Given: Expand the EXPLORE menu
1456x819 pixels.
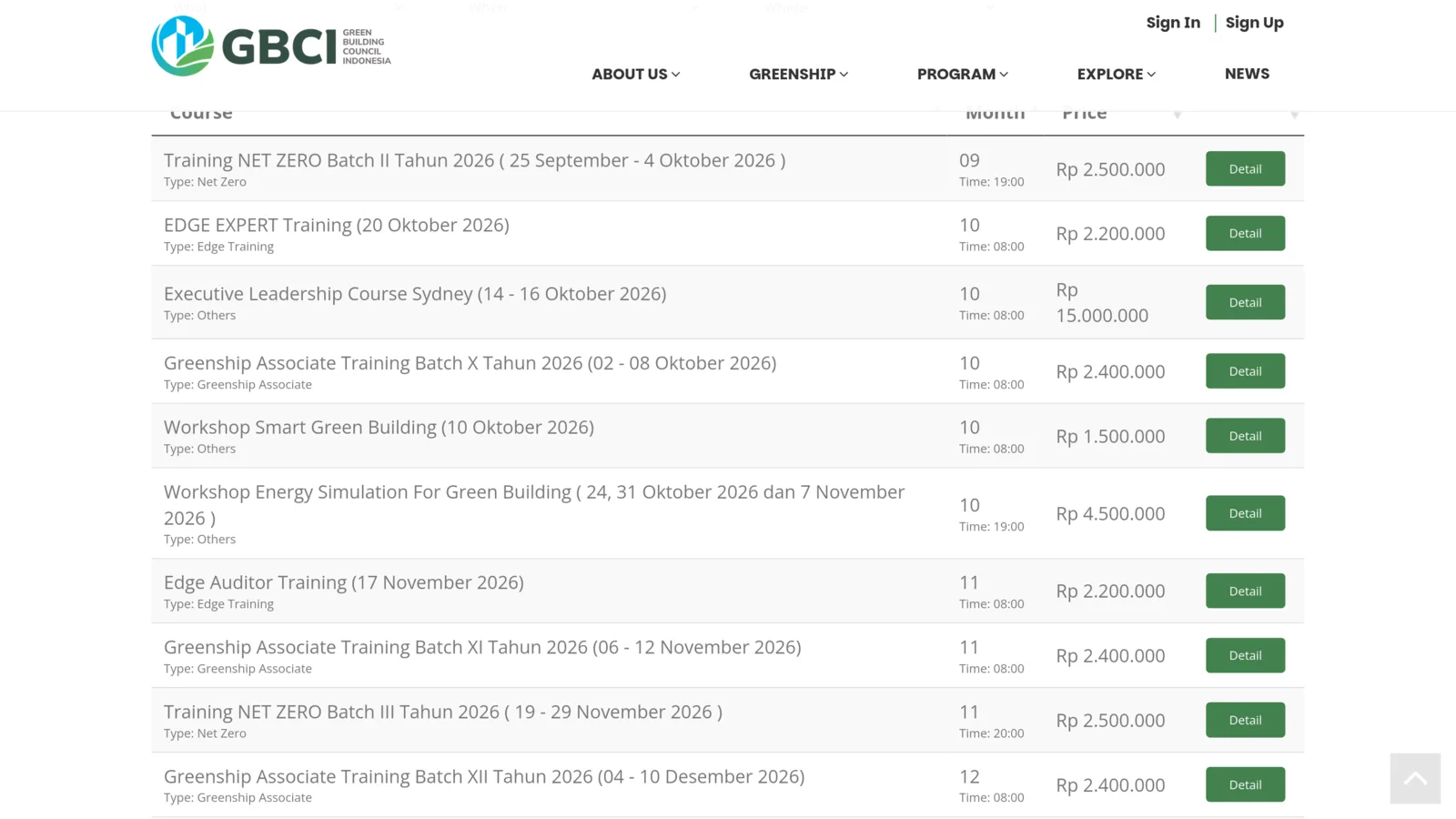Looking at the screenshot, I should point(1116,74).
